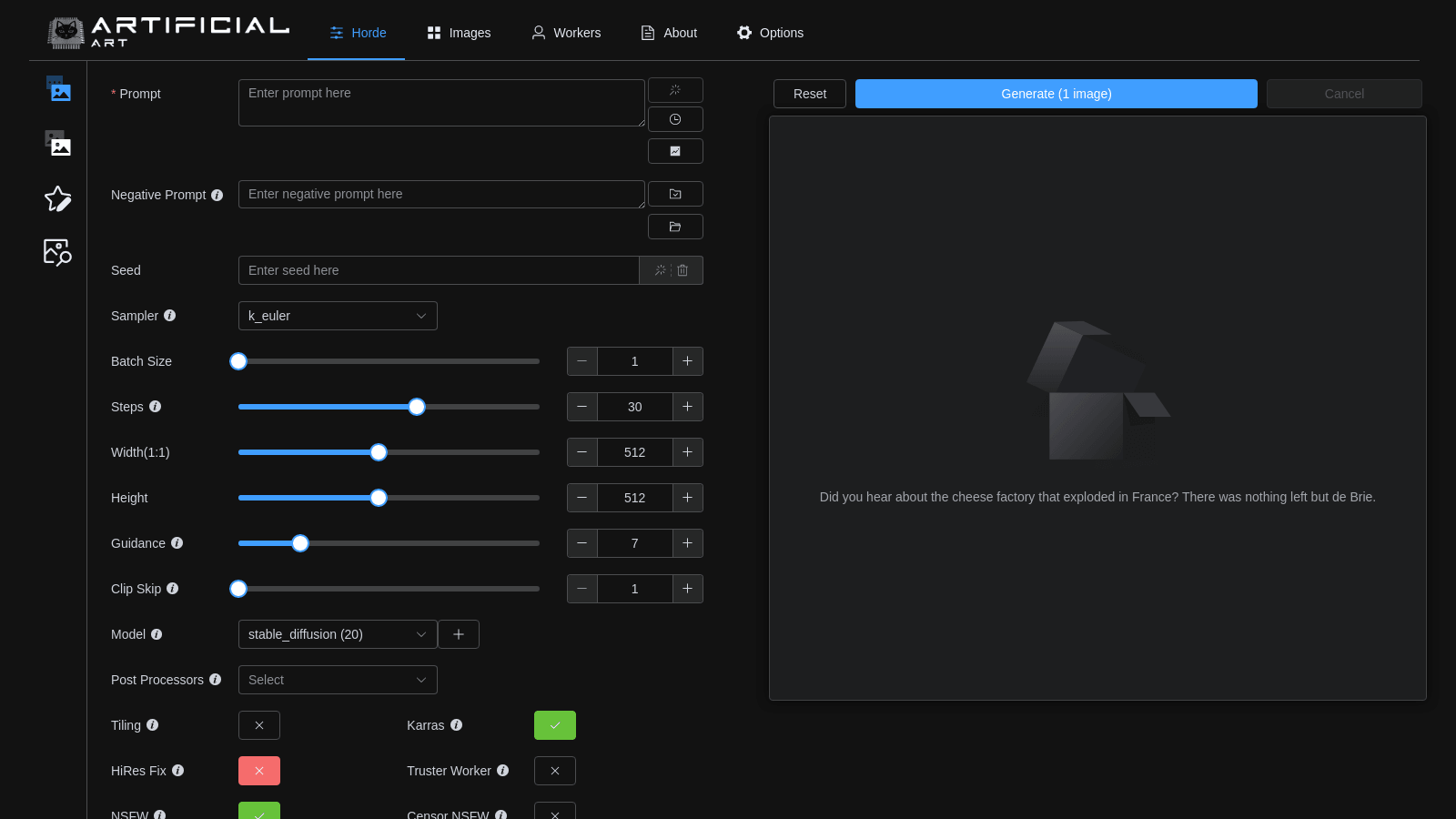Switch to the Workers tab
The image size is (1456, 819).
click(566, 33)
